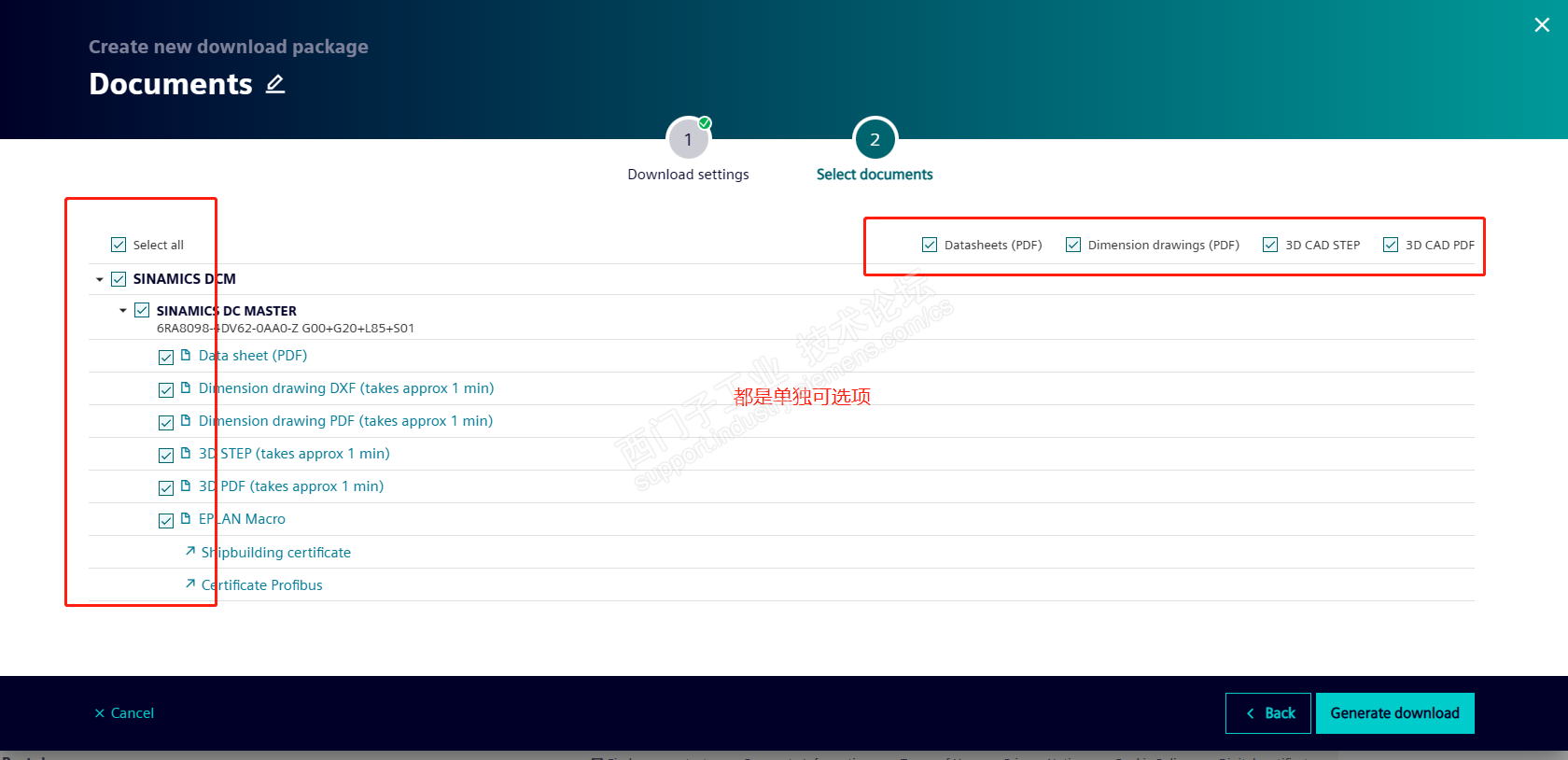1568x760 pixels.
Task: Click file icon beside EPLAN Macro
Action: [186, 518]
